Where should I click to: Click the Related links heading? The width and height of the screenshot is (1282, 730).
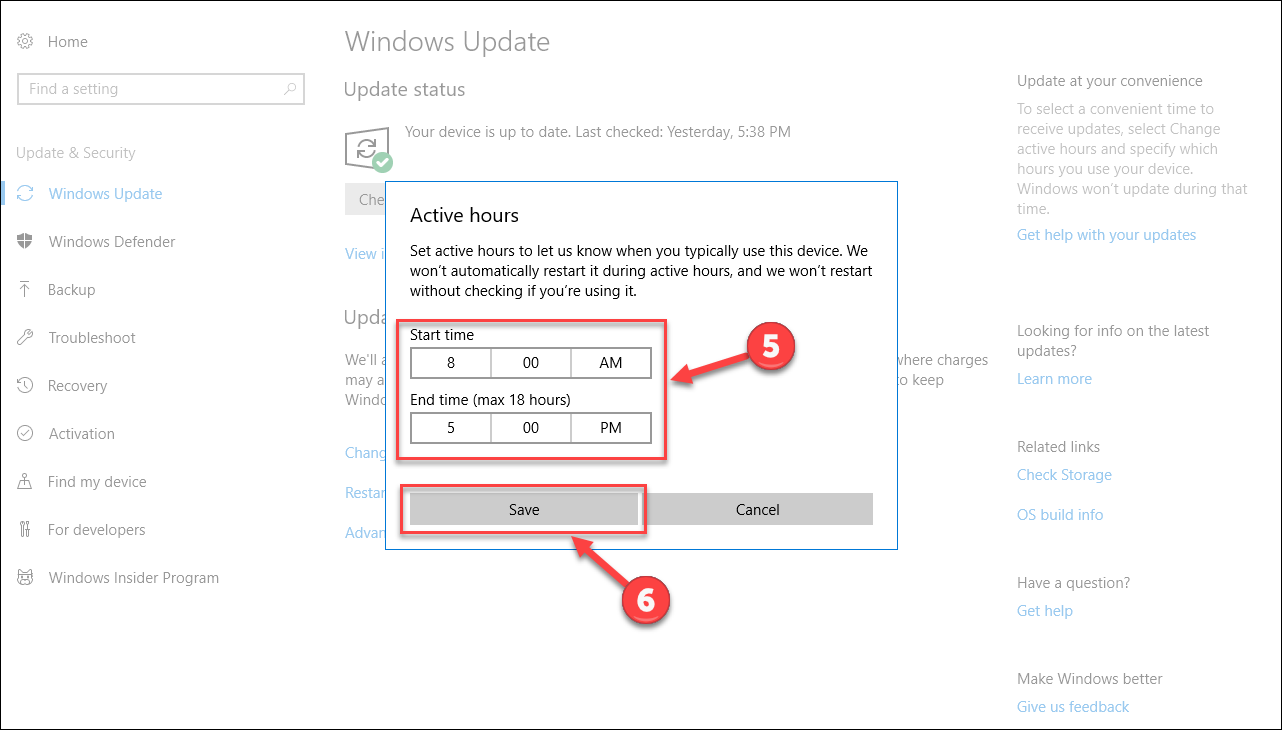tap(1058, 447)
